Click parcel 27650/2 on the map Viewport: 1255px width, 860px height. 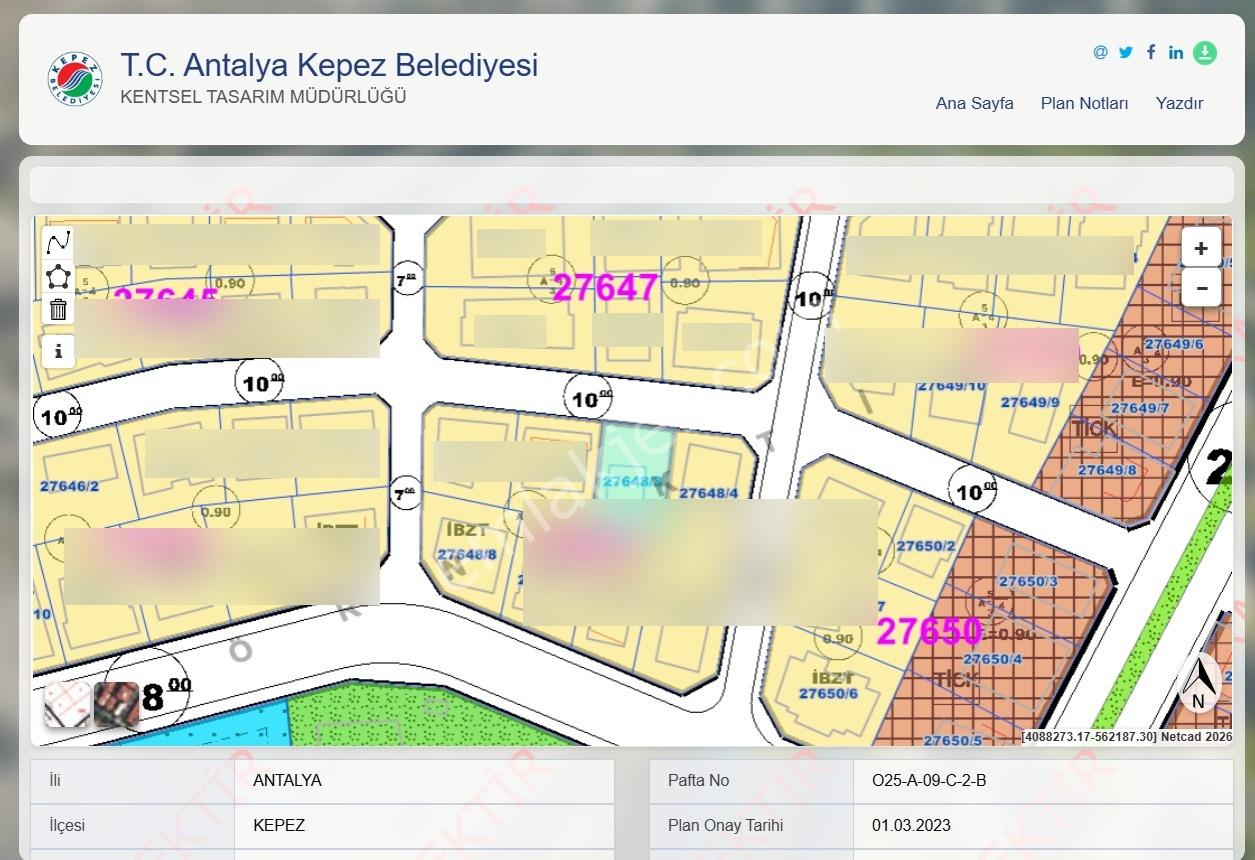[926, 546]
